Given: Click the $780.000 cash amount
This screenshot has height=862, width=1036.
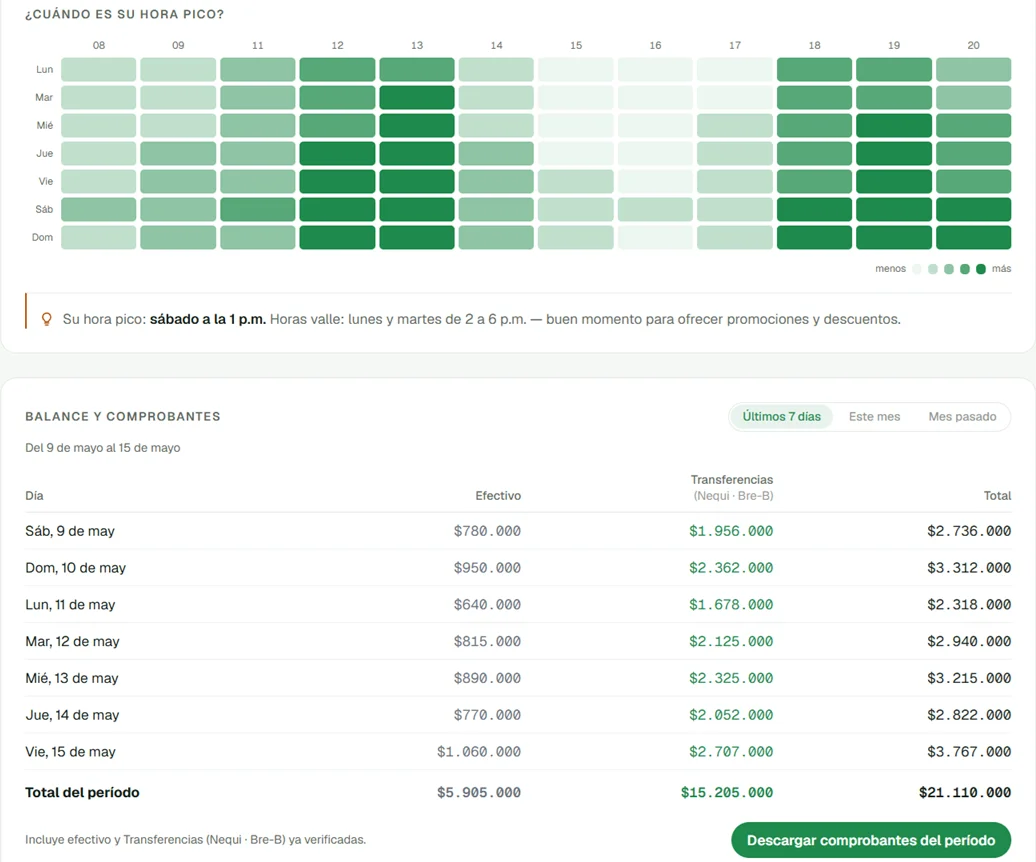Looking at the screenshot, I should [x=487, y=531].
